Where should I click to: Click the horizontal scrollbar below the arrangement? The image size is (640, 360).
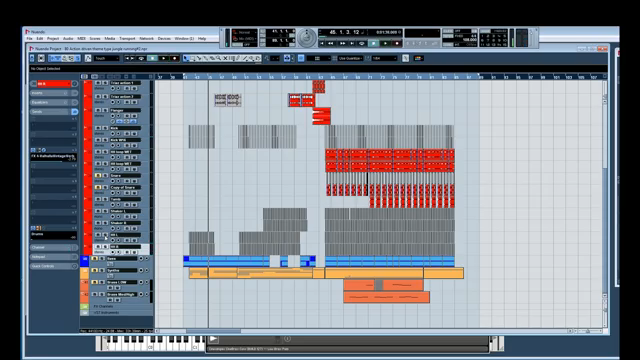213,331
